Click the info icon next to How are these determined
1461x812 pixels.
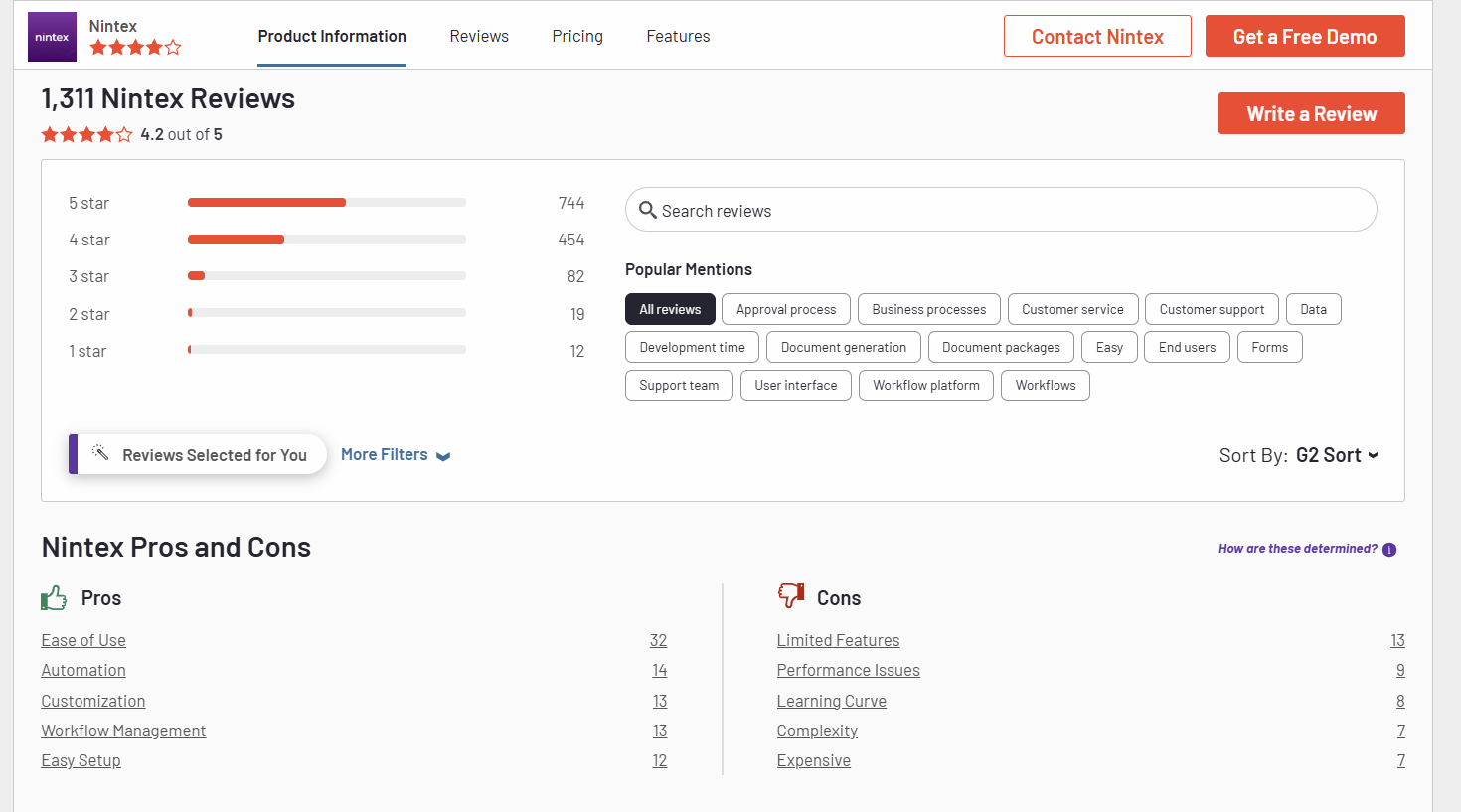(1389, 549)
